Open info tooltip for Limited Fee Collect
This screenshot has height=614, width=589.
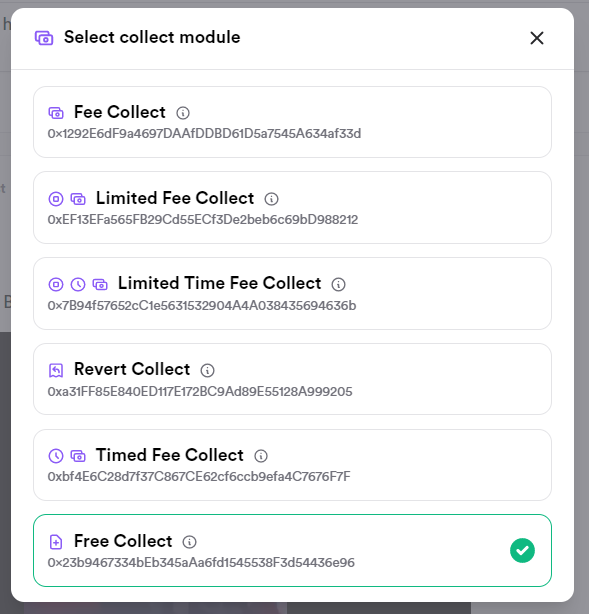tap(271, 199)
